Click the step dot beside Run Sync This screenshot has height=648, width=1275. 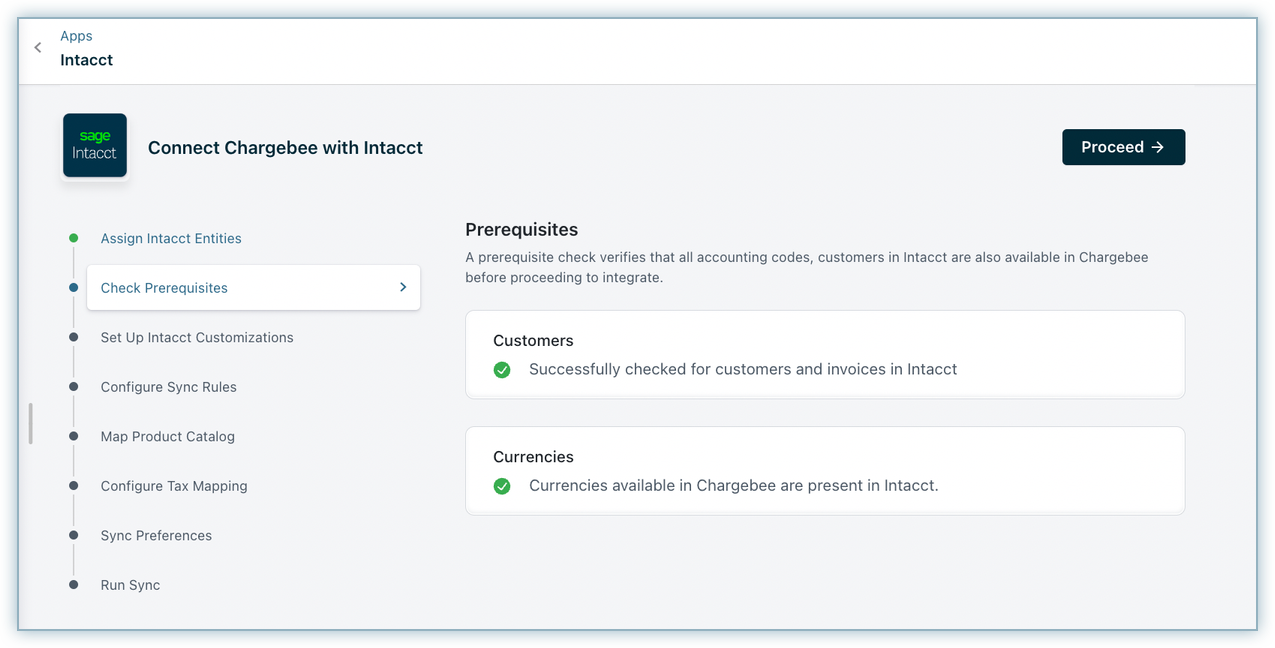[x=74, y=585]
